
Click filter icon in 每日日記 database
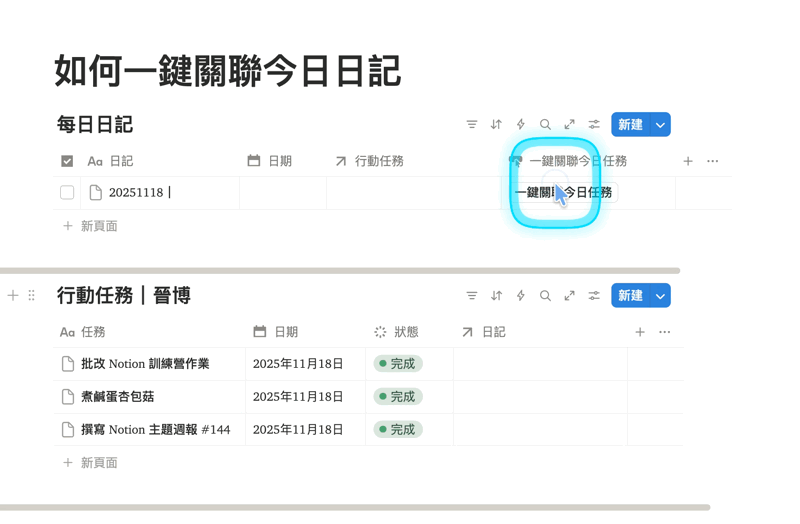click(x=471, y=125)
